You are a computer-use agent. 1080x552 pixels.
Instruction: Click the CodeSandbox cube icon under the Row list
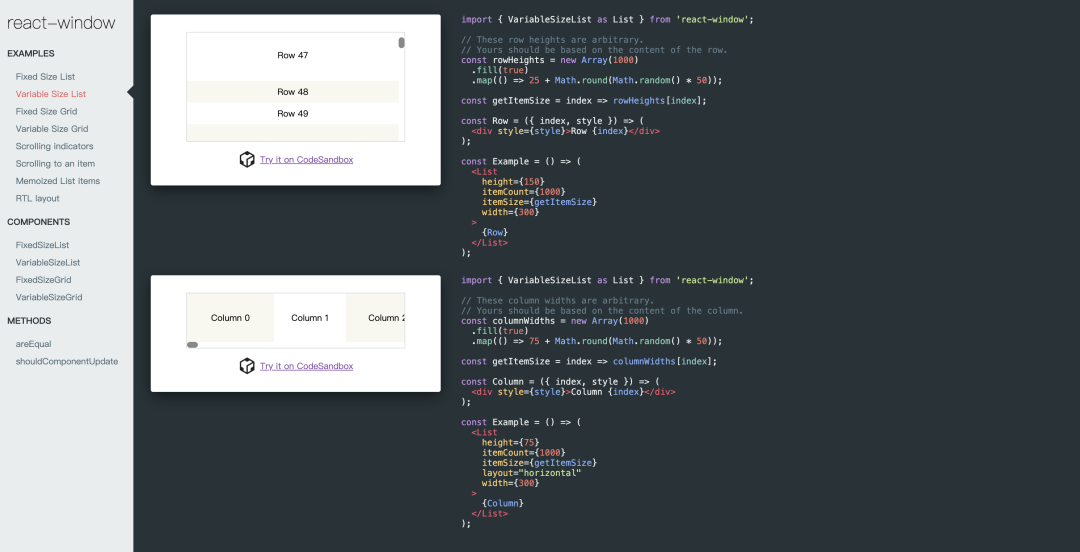tap(247, 160)
